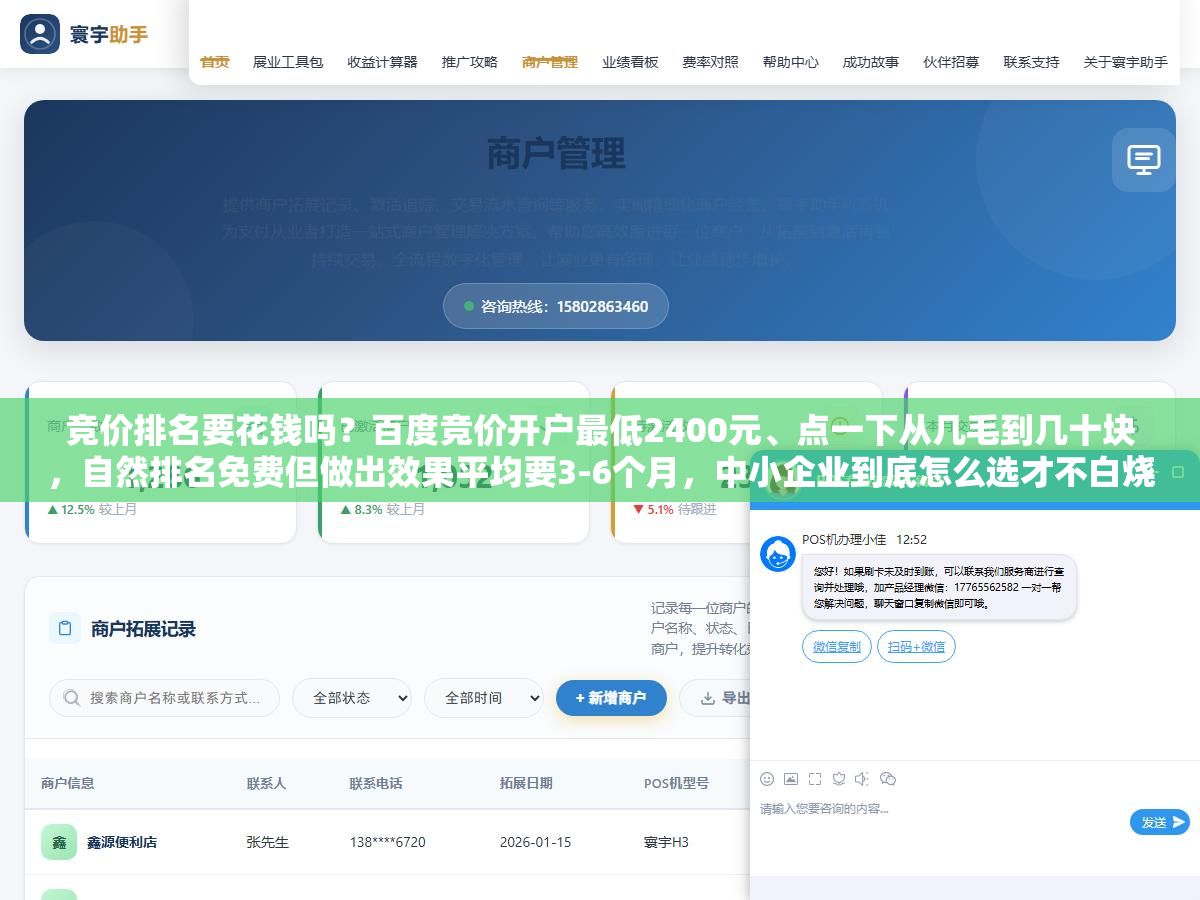
Task: Open 展业工具包 in the navigation bar
Action: tap(288, 62)
